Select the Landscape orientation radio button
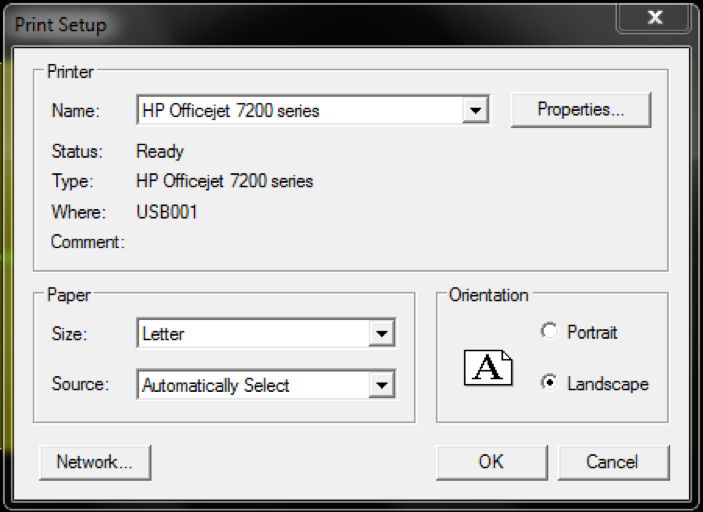 [x=549, y=383]
